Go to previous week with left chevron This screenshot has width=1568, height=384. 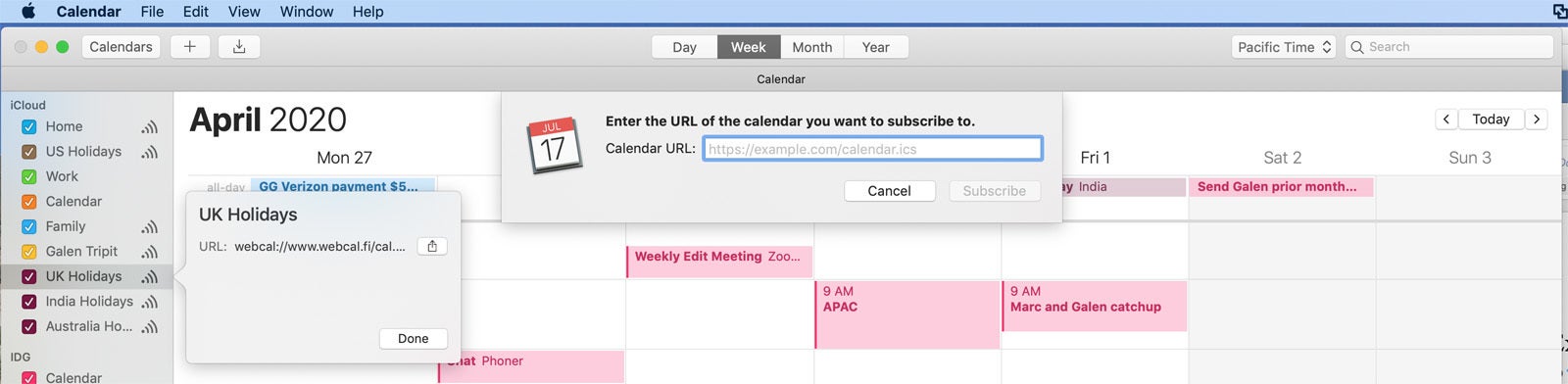coord(1446,119)
